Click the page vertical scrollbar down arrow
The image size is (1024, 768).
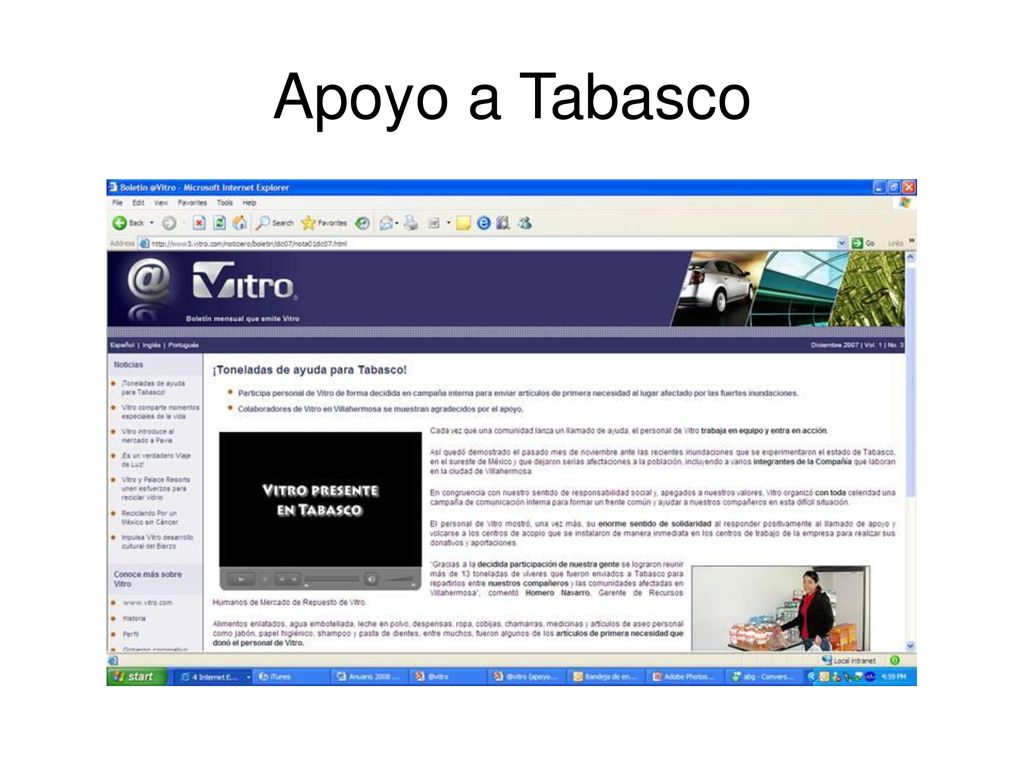click(910, 646)
